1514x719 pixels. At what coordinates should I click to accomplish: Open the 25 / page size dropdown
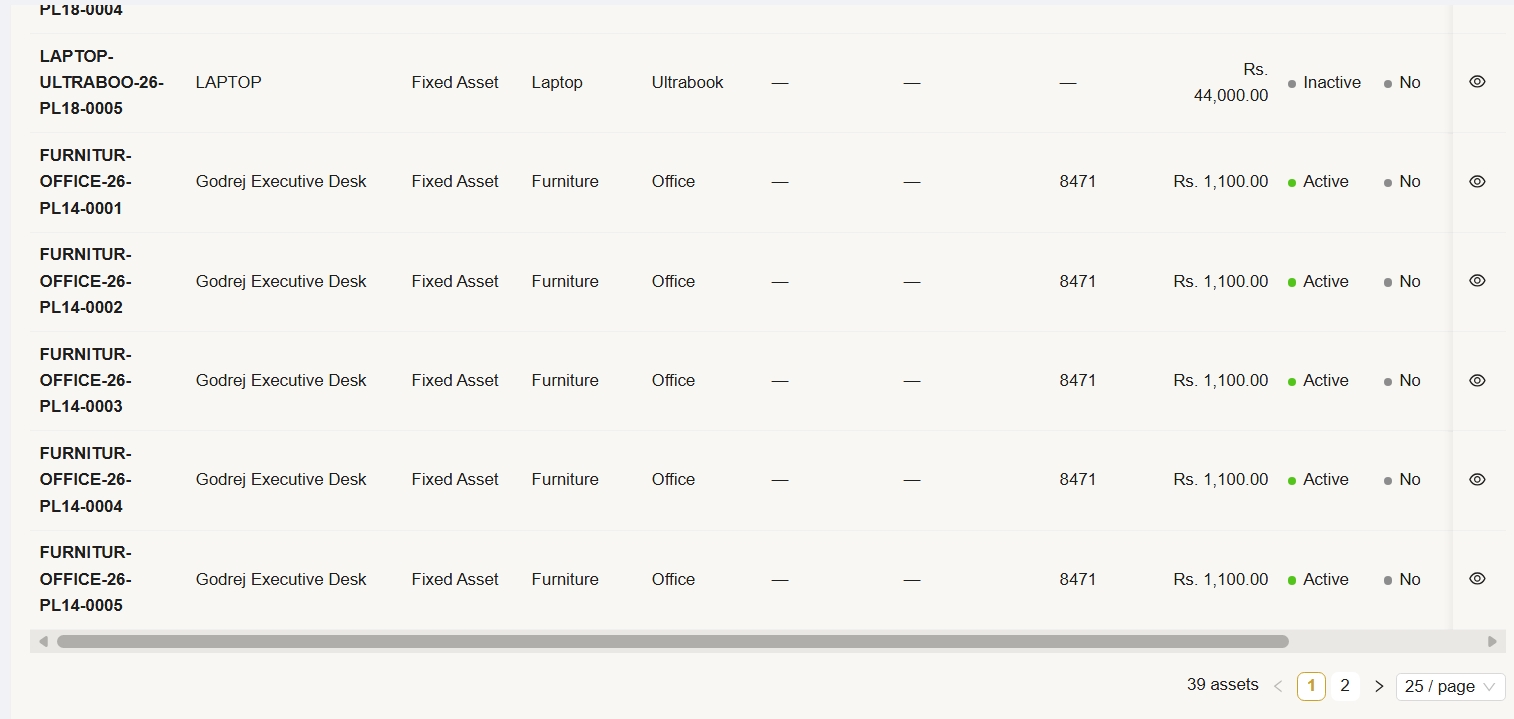point(1450,686)
